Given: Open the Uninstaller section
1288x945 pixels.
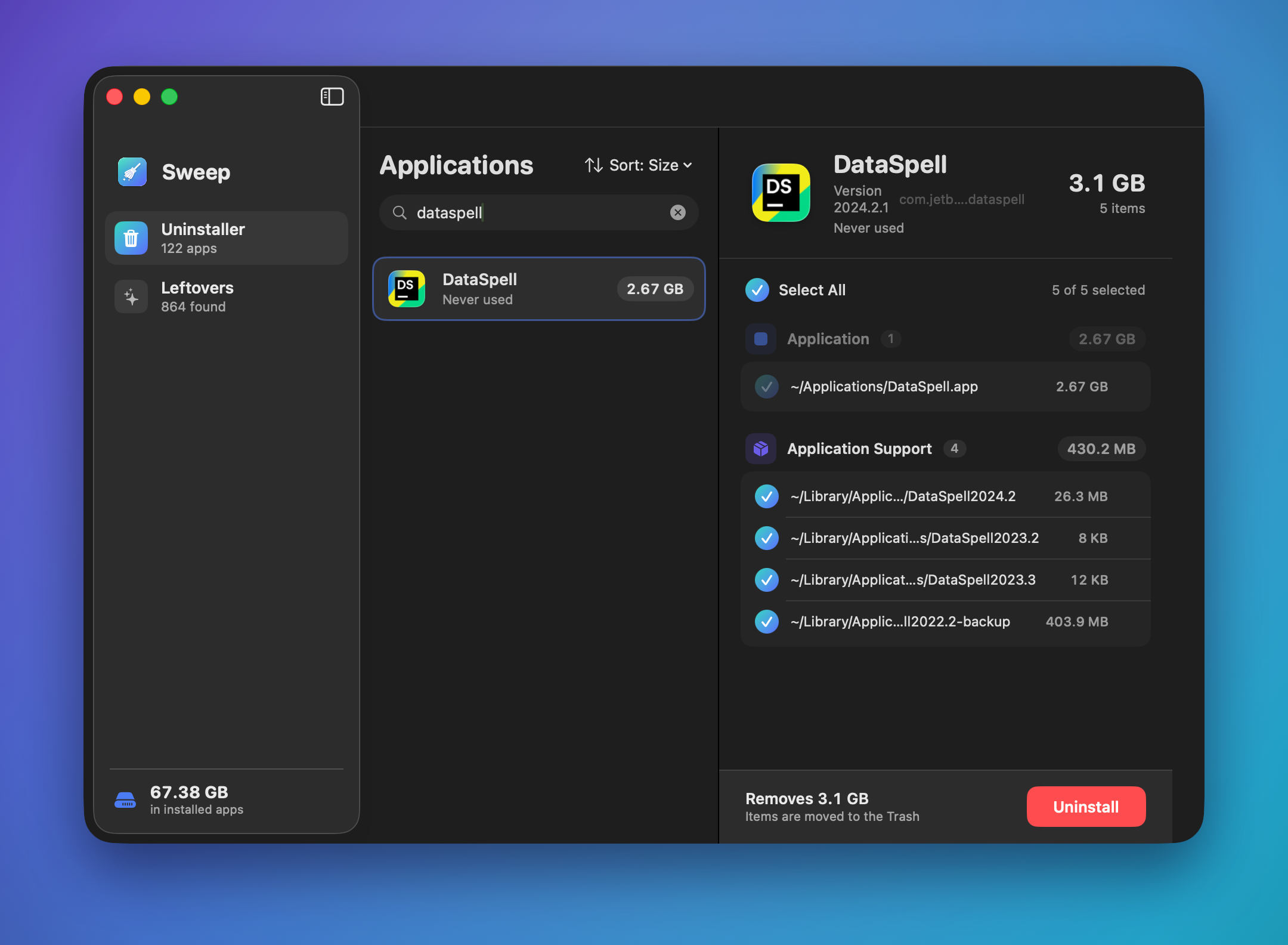Looking at the screenshot, I should pyautogui.click(x=227, y=238).
